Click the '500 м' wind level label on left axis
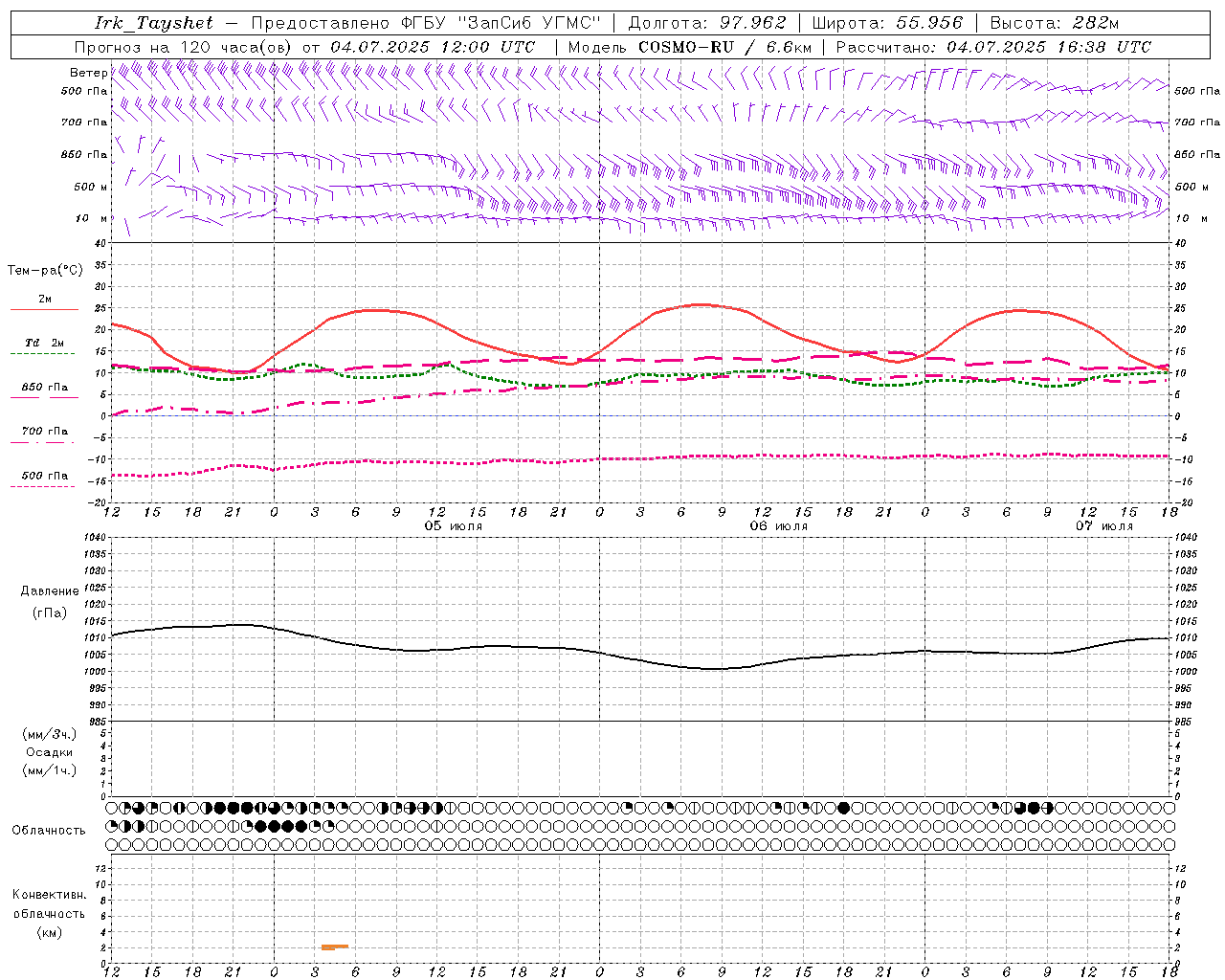Viewport: 1225px width, 980px height. [x=91, y=187]
